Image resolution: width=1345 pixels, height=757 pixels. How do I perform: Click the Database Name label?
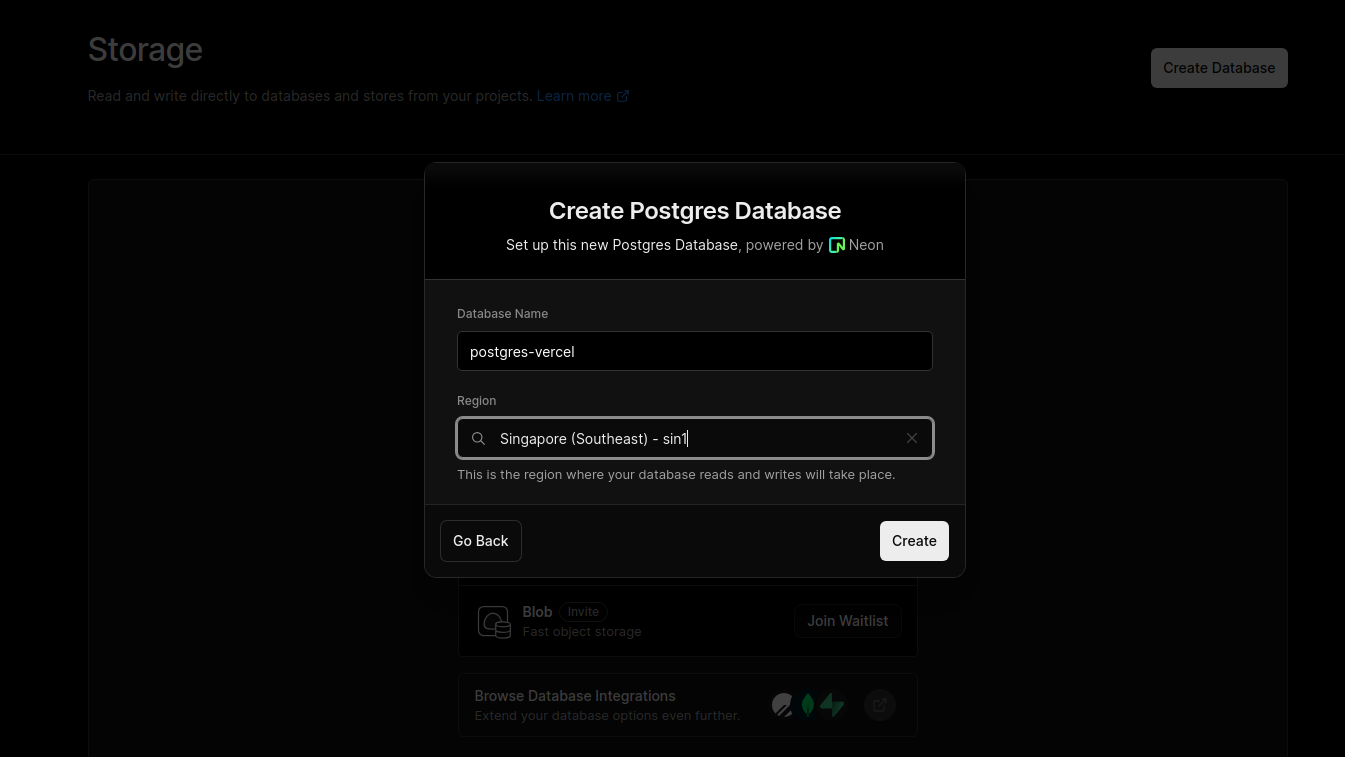502,314
